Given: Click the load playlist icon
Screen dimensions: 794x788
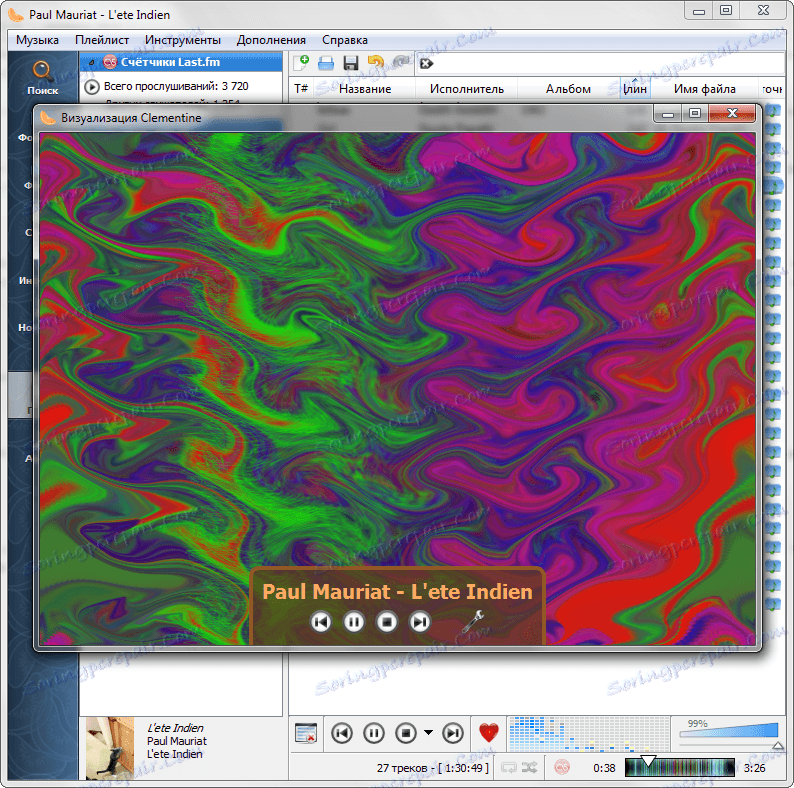Looking at the screenshot, I should coord(326,63).
